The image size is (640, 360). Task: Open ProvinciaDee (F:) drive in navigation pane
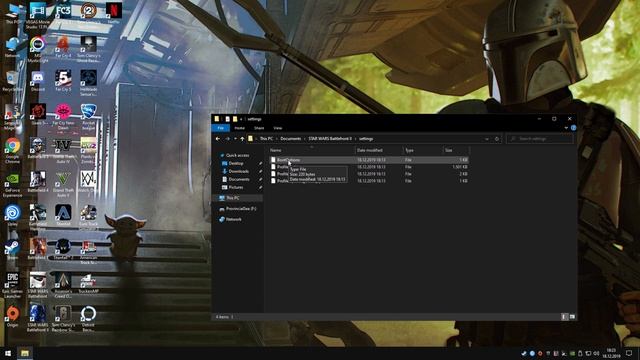click(x=241, y=209)
